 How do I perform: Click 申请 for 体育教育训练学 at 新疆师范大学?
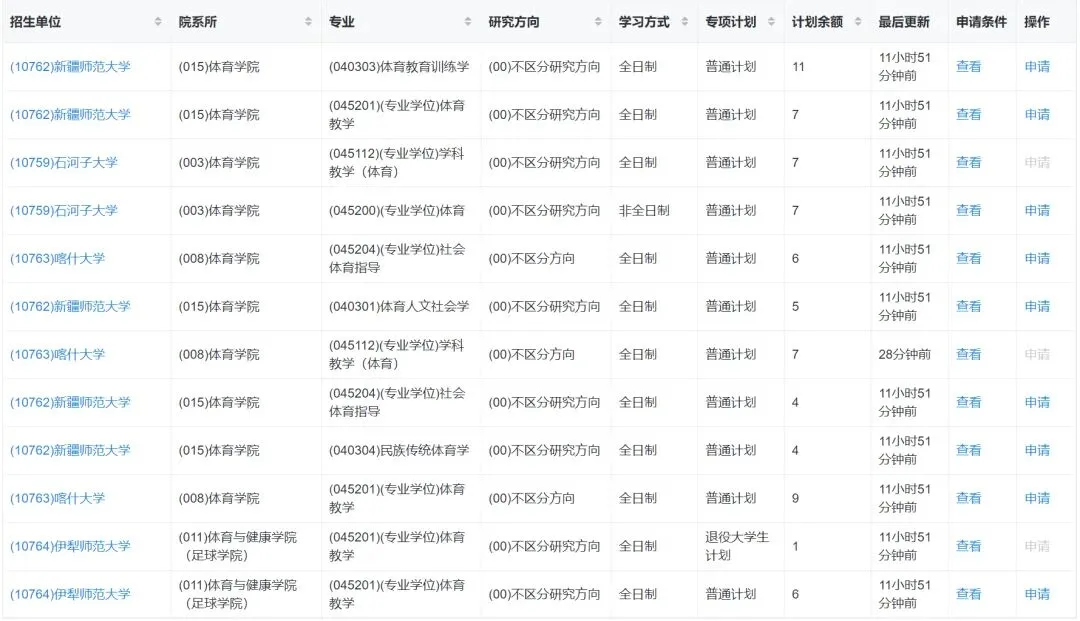(x=1037, y=67)
